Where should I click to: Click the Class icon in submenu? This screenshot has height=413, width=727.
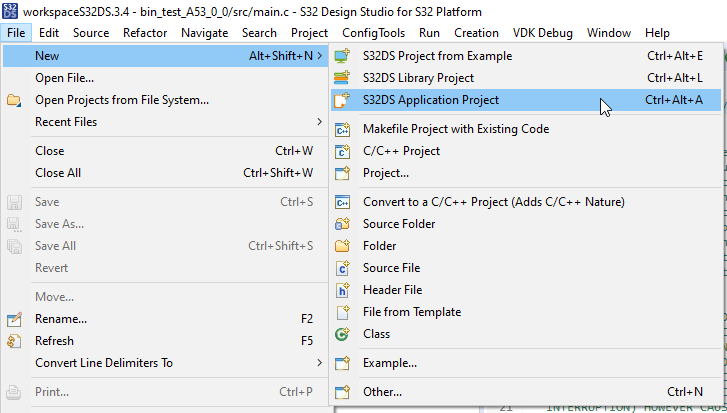pyautogui.click(x=343, y=334)
